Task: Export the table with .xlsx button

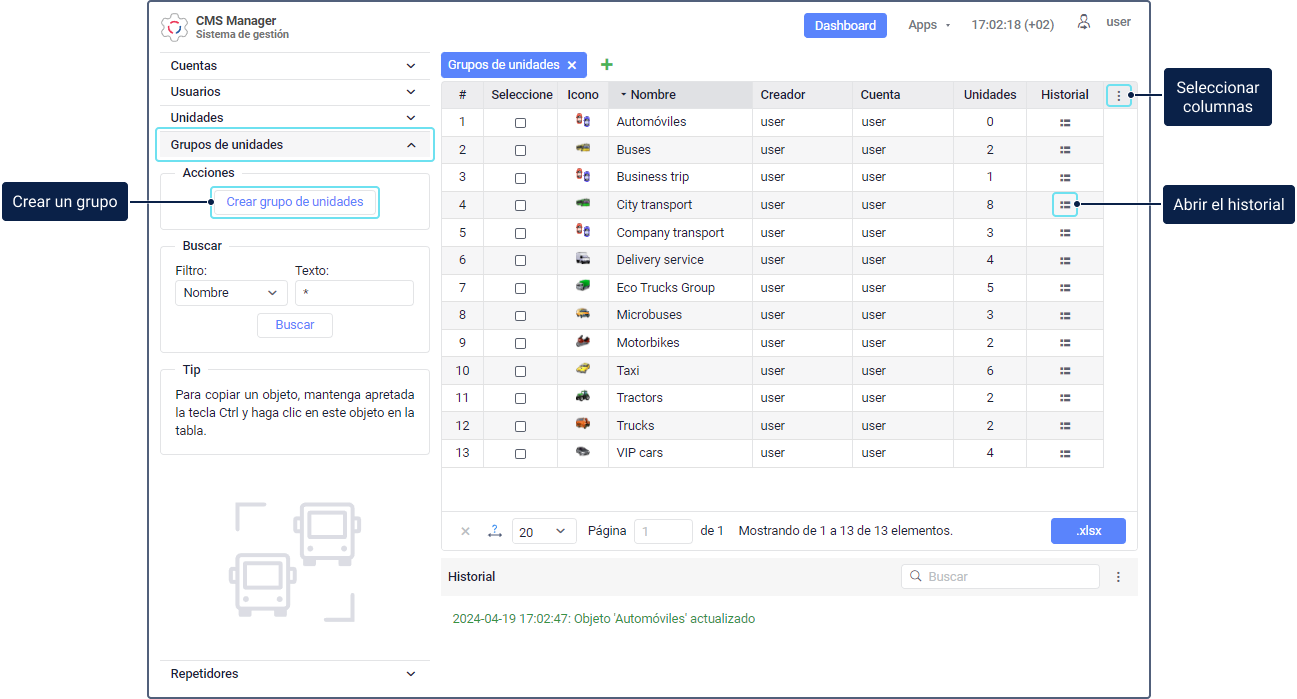Action: tap(1088, 531)
